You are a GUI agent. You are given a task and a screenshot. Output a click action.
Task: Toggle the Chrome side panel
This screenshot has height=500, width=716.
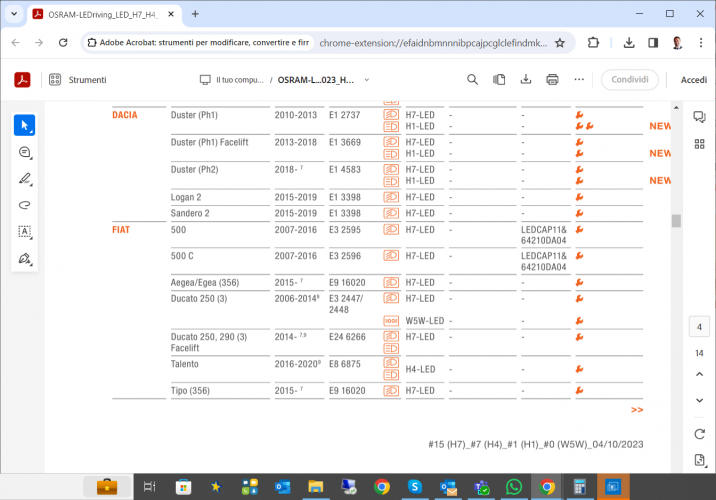[x=653, y=42]
